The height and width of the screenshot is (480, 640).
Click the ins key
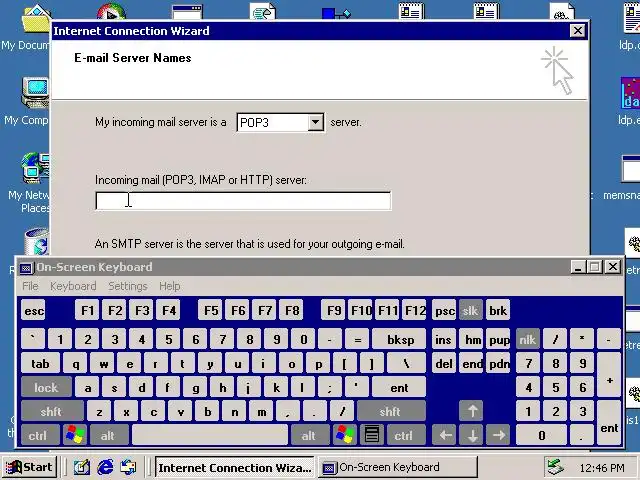(x=444, y=339)
